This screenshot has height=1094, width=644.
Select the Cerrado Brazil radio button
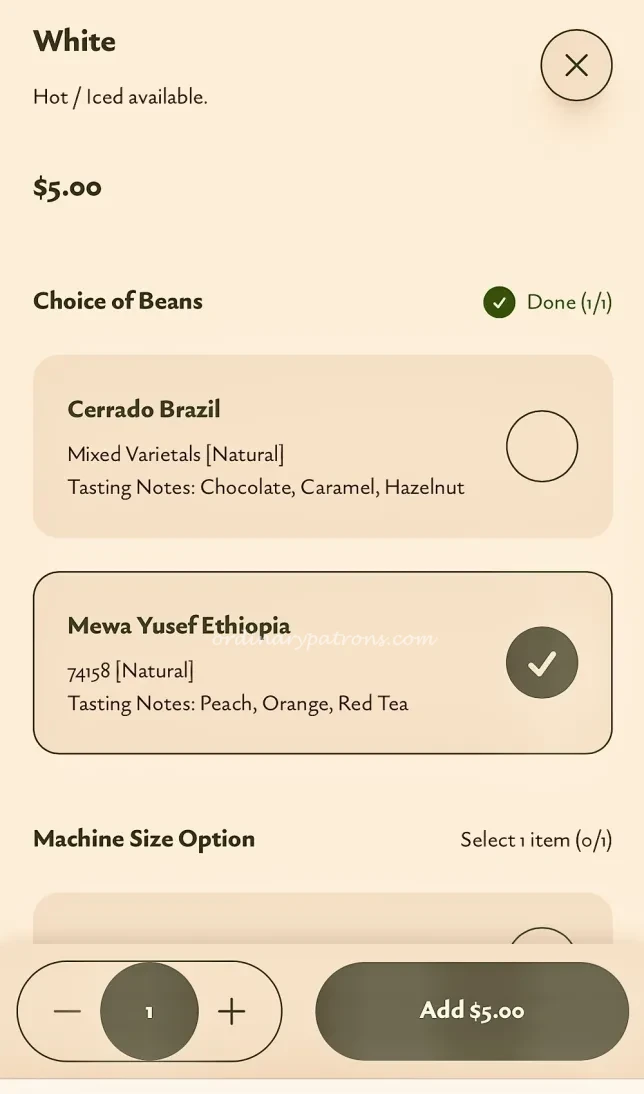tap(542, 446)
